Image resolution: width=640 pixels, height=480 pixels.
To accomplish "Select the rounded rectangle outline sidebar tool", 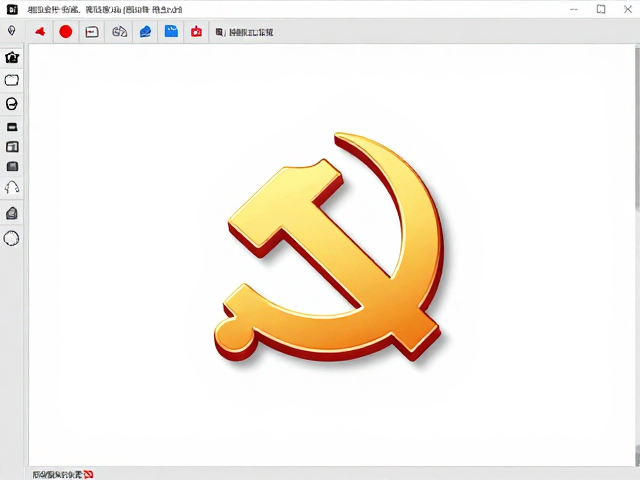I will click(12, 80).
